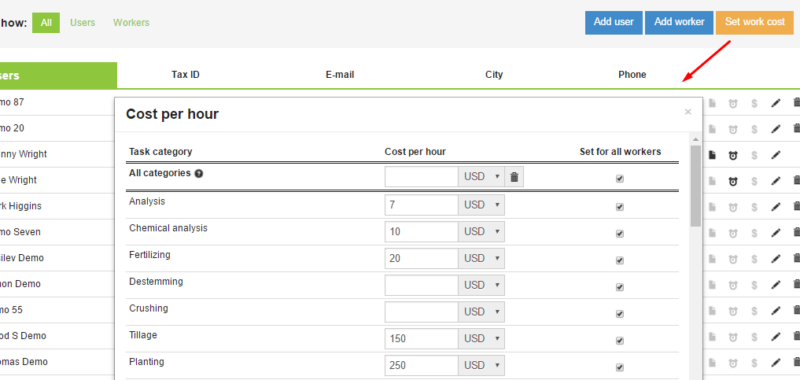
Task: Switch to the Workers filter
Action: click(131, 22)
